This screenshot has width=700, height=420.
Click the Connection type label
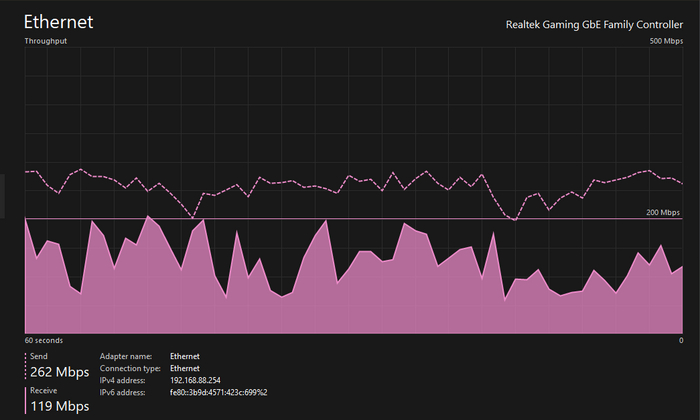coord(130,368)
